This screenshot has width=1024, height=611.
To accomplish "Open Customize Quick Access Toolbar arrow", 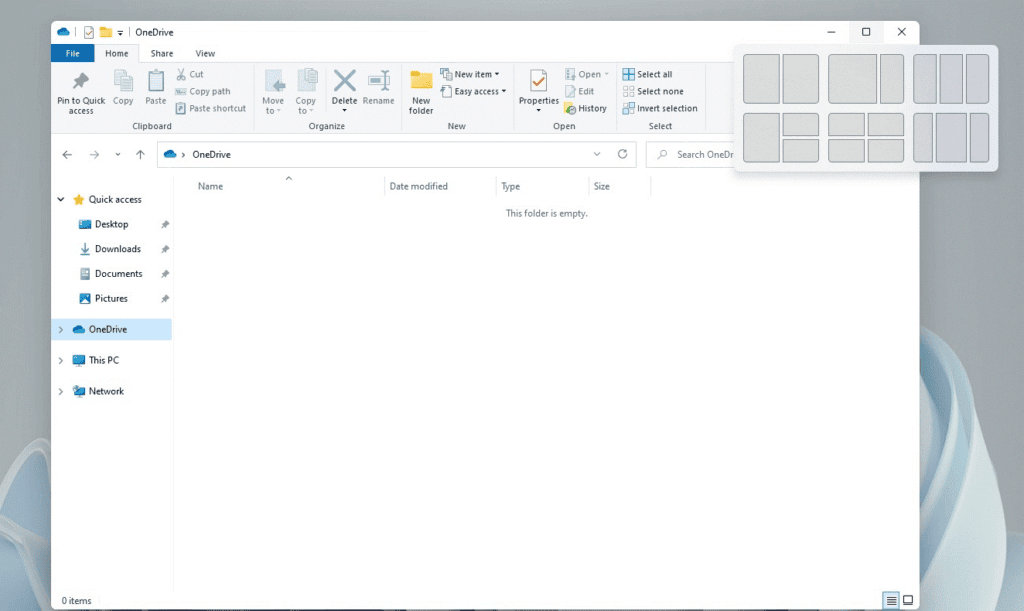I will (x=120, y=33).
